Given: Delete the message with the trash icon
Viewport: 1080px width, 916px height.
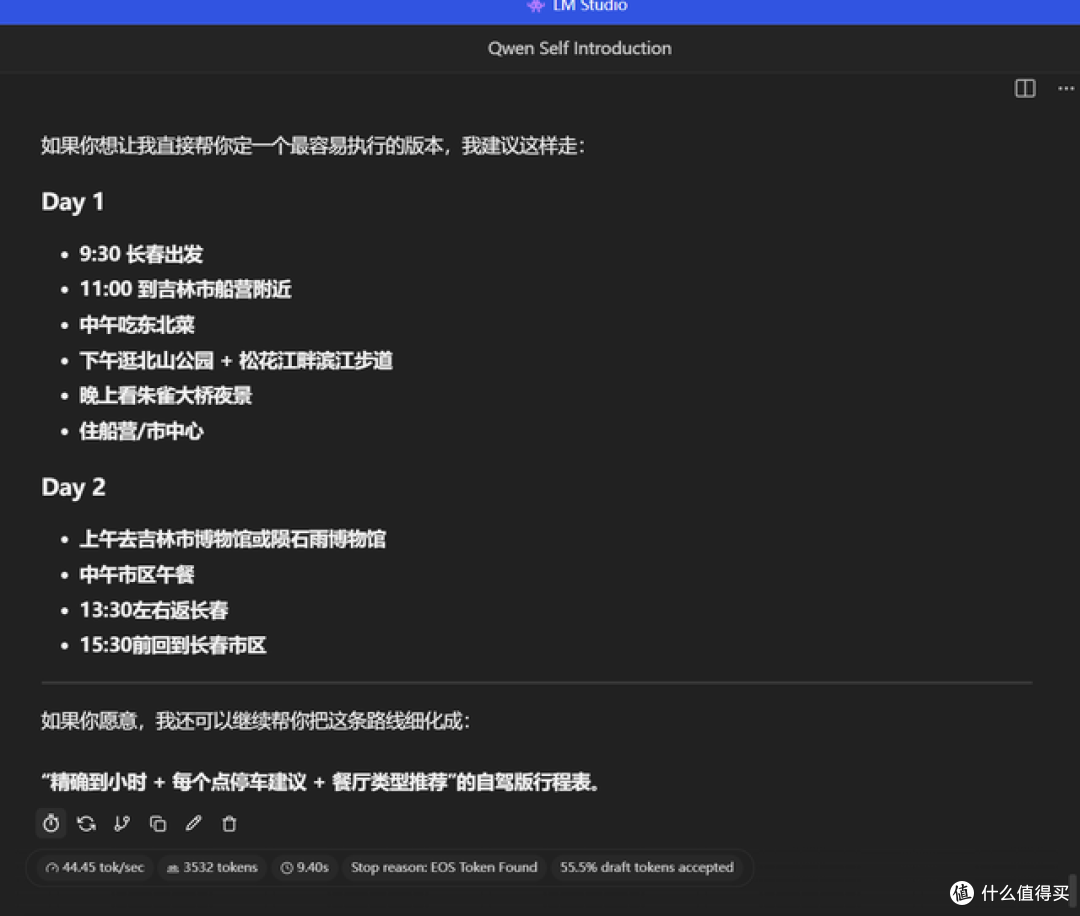Looking at the screenshot, I should pos(229,823).
